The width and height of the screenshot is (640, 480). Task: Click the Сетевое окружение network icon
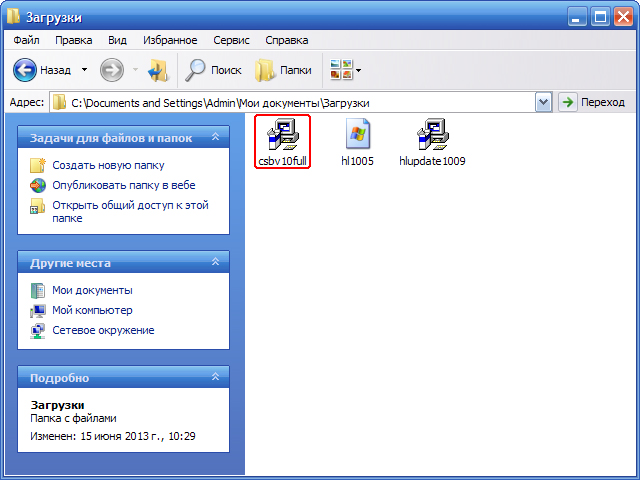click(38, 331)
